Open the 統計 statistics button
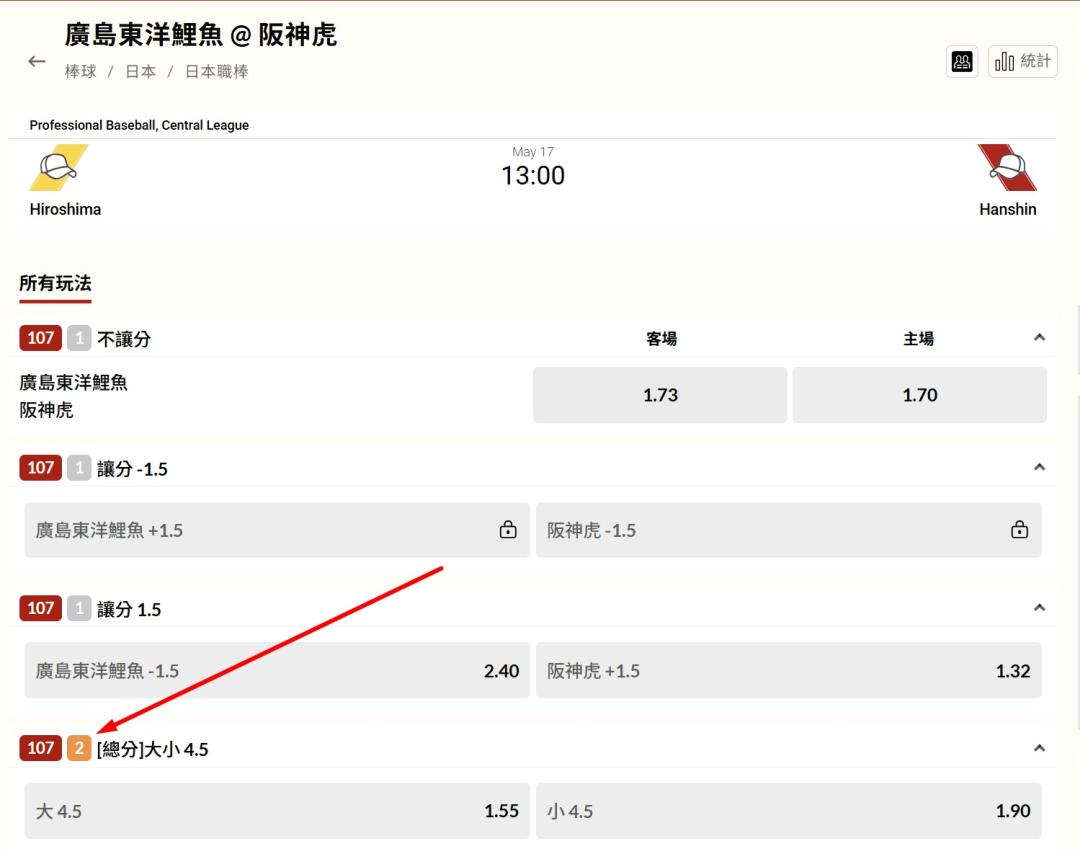This screenshot has height=854, width=1080. coord(1022,62)
